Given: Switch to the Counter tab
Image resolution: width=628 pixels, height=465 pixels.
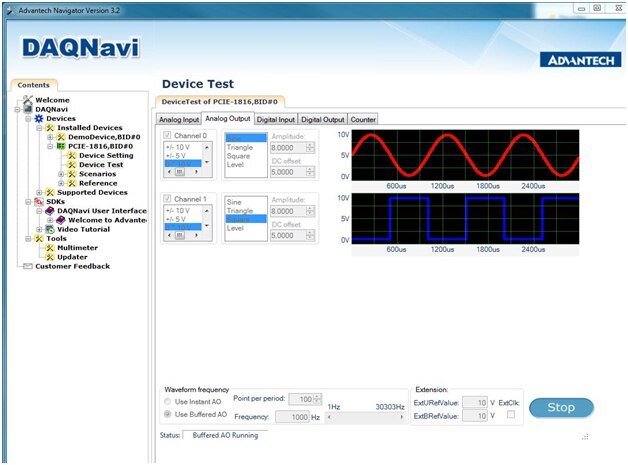Looking at the screenshot, I should coord(363,119).
